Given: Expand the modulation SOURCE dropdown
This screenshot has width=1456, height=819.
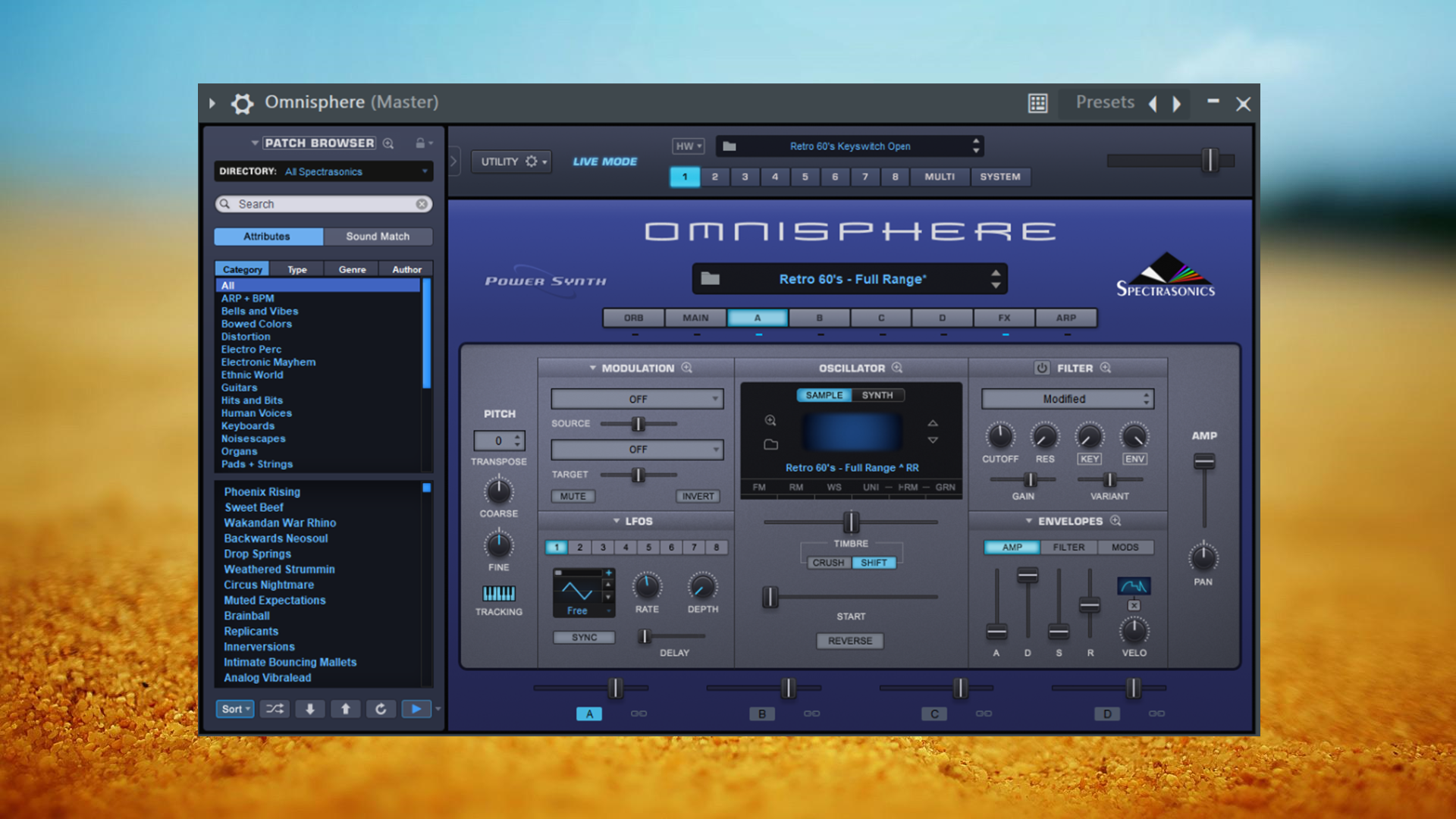Looking at the screenshot, I should coord(637,398).
